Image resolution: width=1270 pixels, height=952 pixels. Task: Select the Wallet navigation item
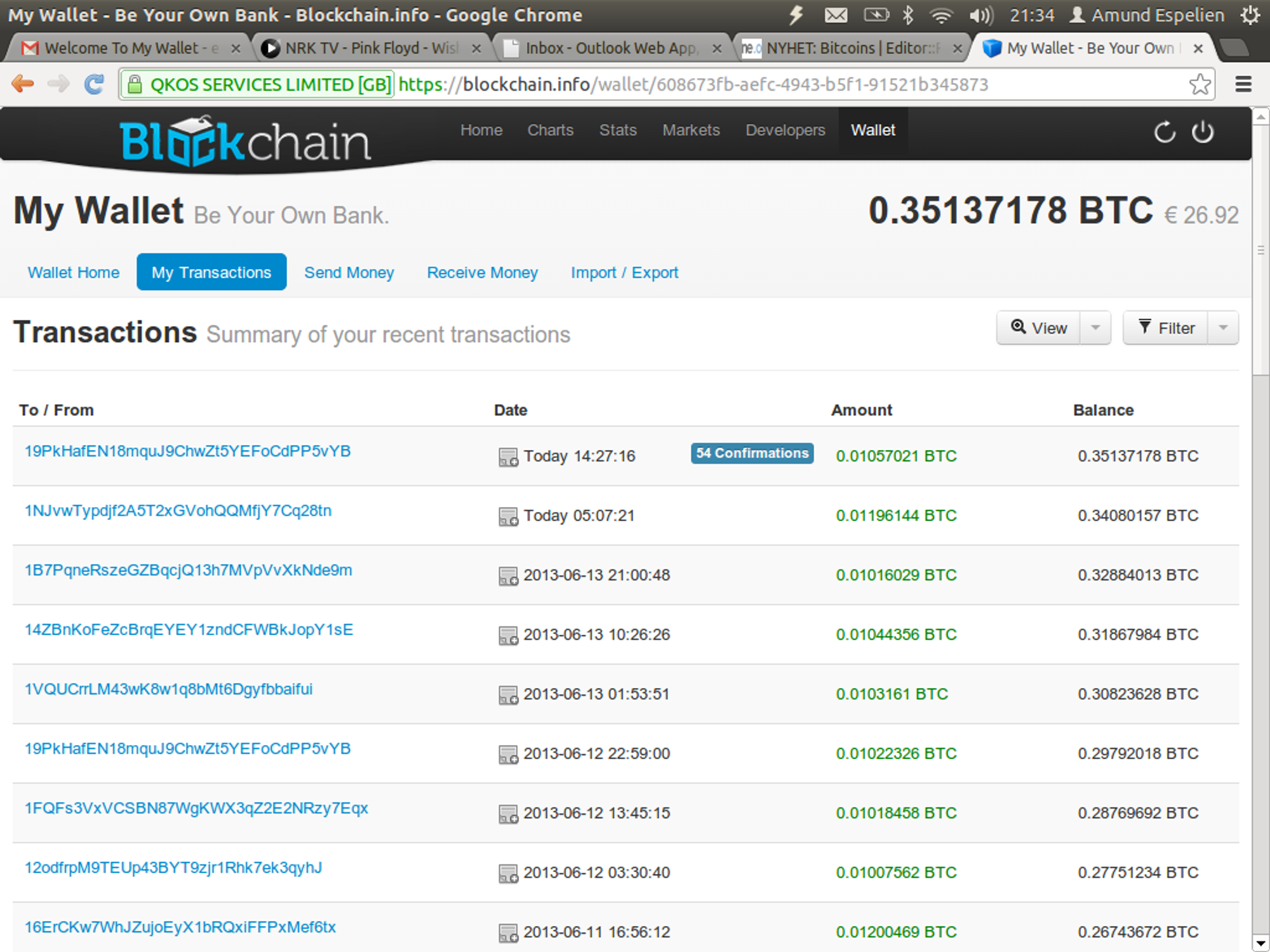tap(873, 129)
